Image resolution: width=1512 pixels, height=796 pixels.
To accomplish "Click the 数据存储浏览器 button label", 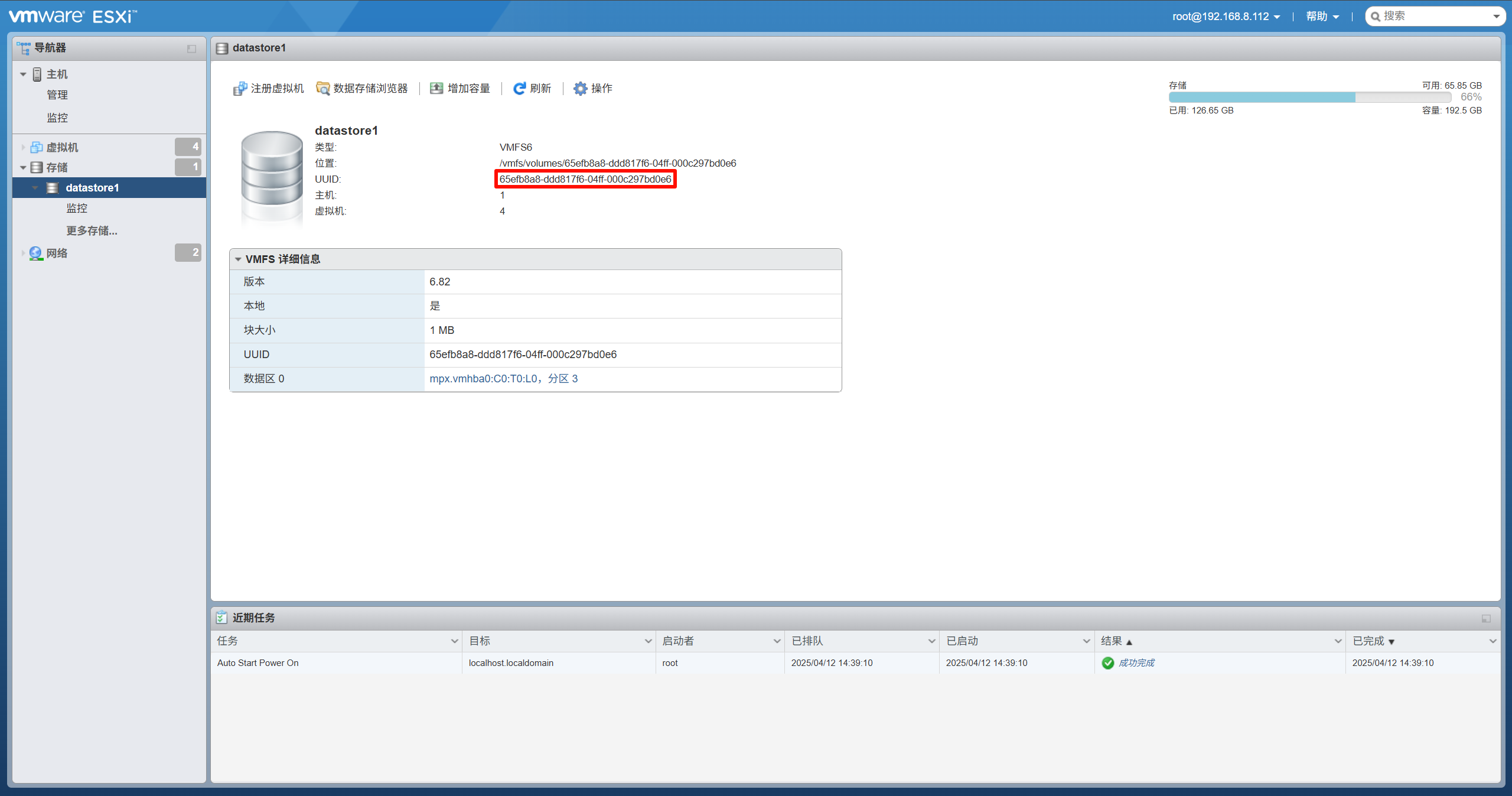I will tap(370, 89).
